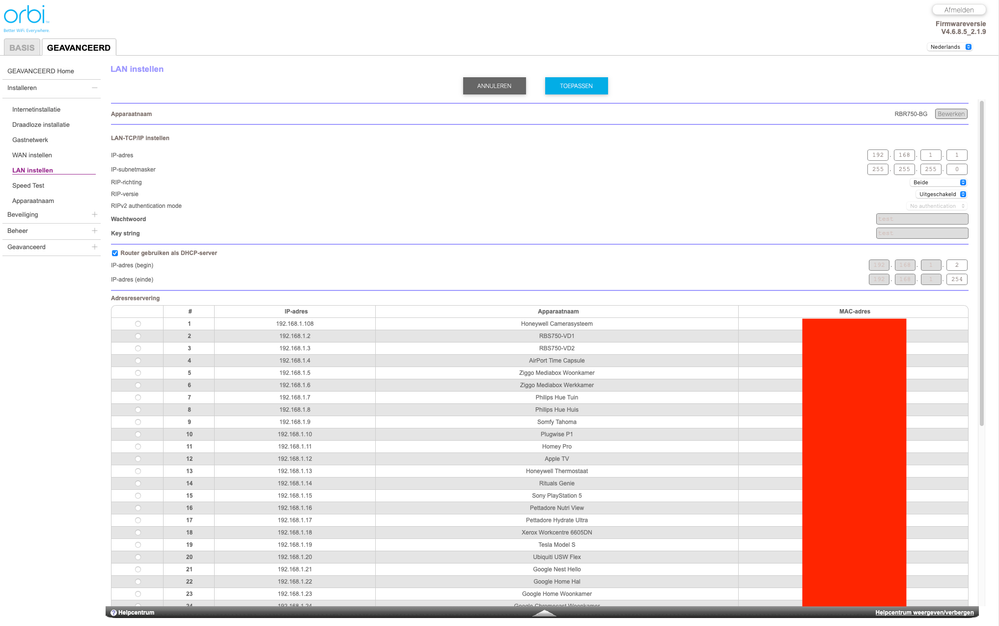The height and width of the screenshot is (626, 999).
Task: Click the page vertical scrollbar
Action: 982,263
